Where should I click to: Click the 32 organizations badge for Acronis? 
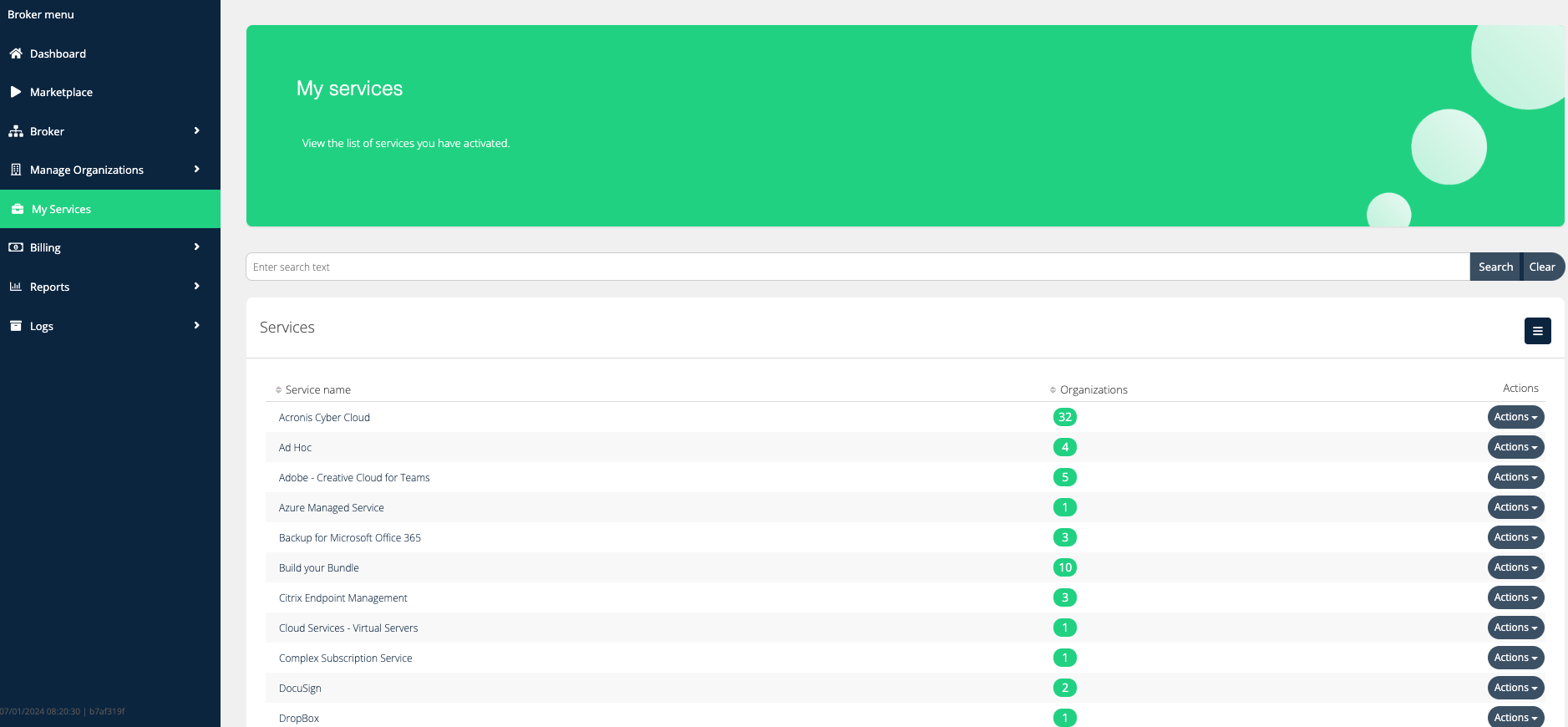pyautogui.click(x=1064, y=417)
